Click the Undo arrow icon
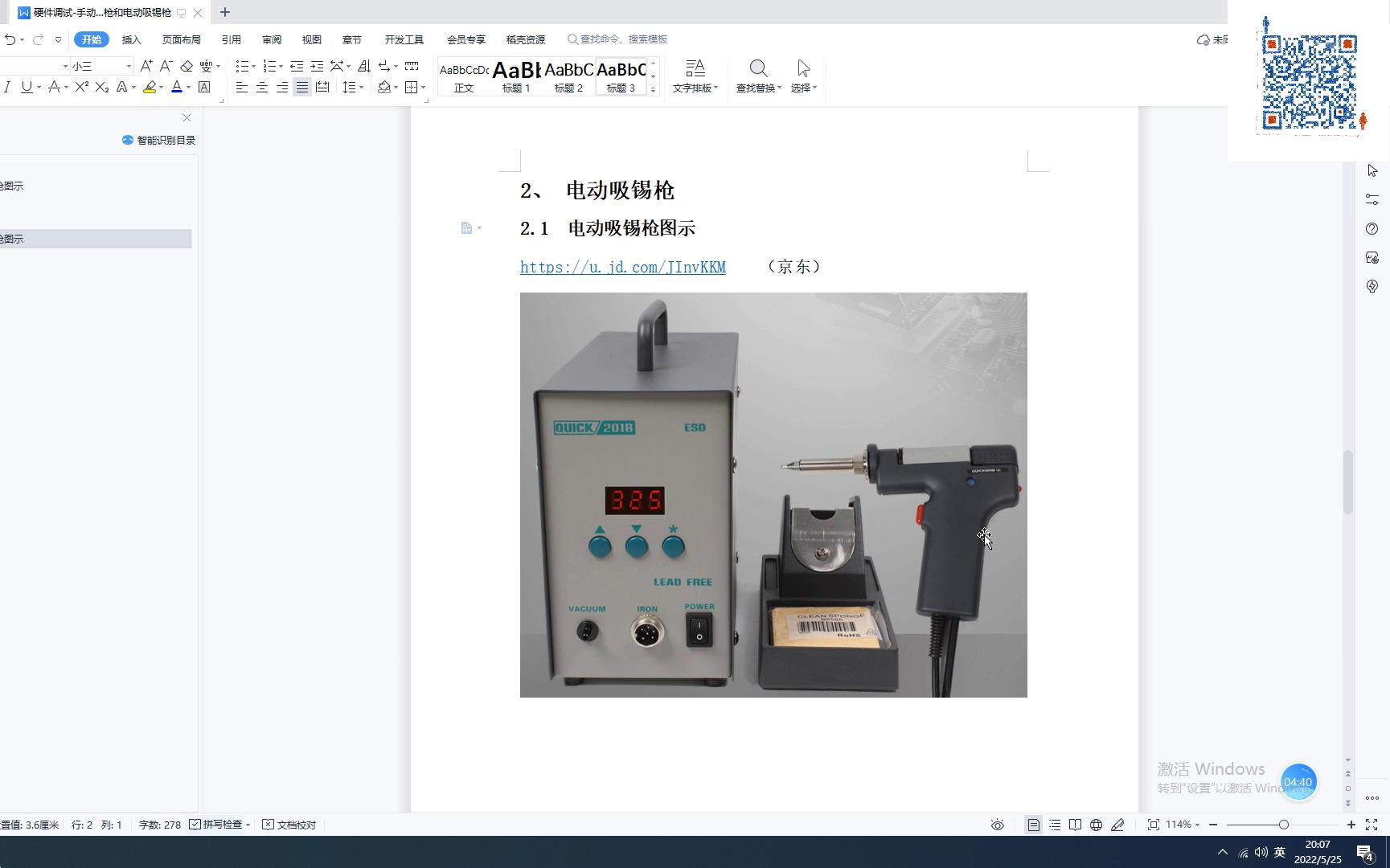Image resolution: width=1390 pixels, height=868 pixels. (10, 39)
